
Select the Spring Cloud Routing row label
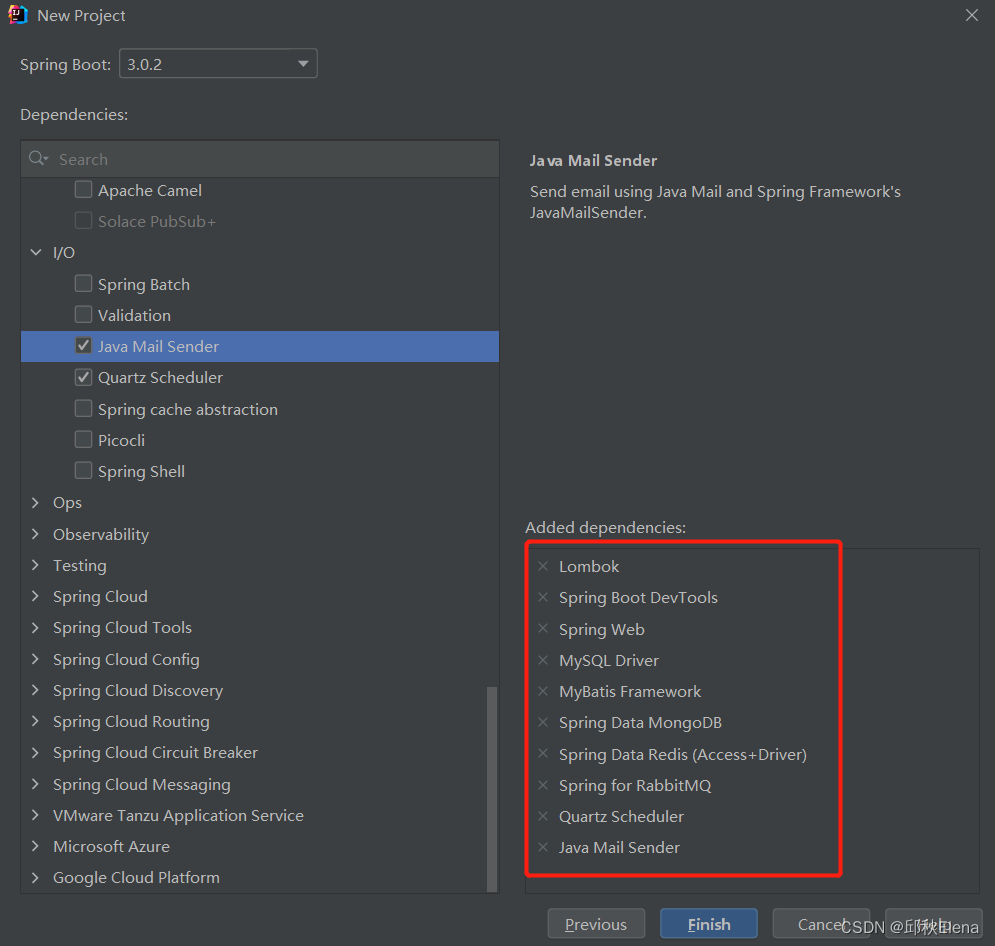coord(131,722)
